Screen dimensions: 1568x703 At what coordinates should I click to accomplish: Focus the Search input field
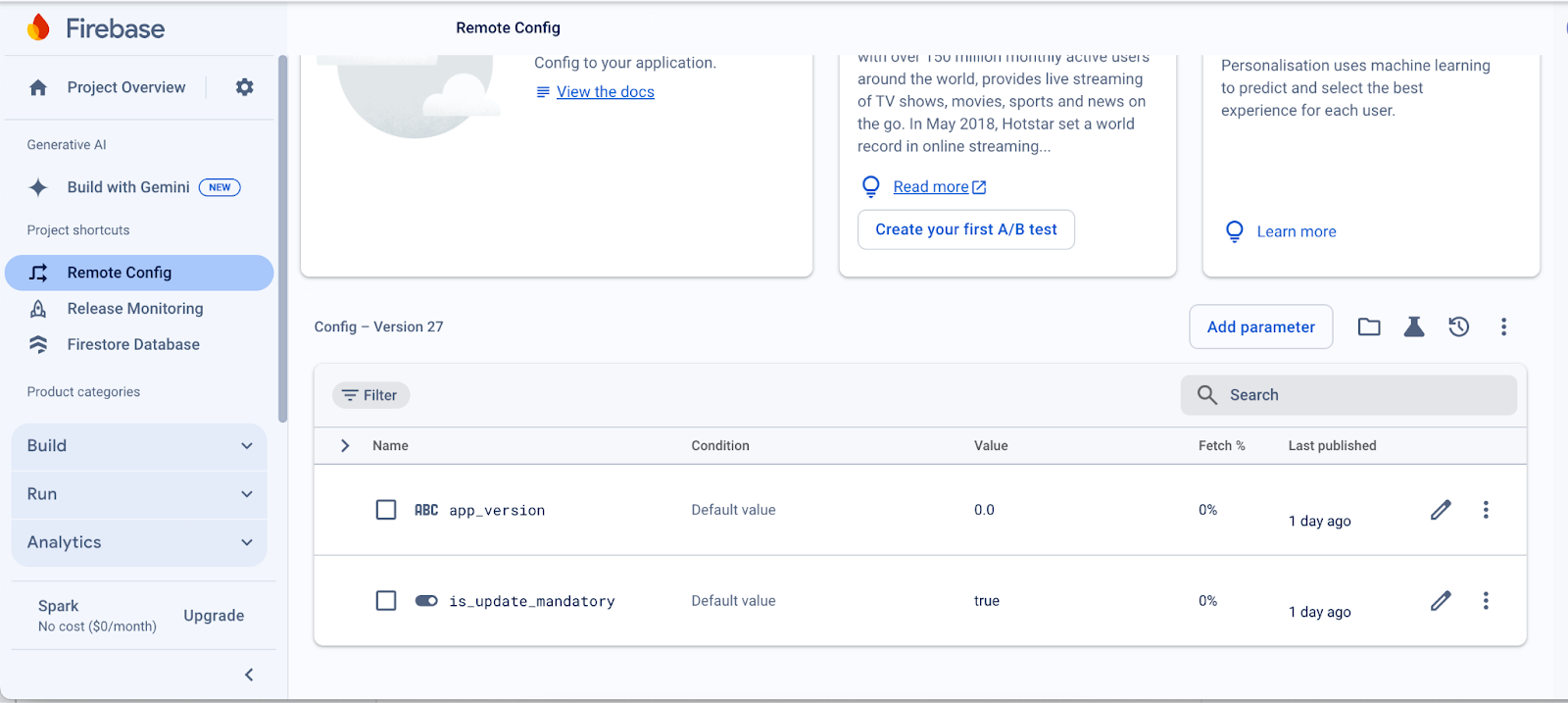click(1348, 395)
